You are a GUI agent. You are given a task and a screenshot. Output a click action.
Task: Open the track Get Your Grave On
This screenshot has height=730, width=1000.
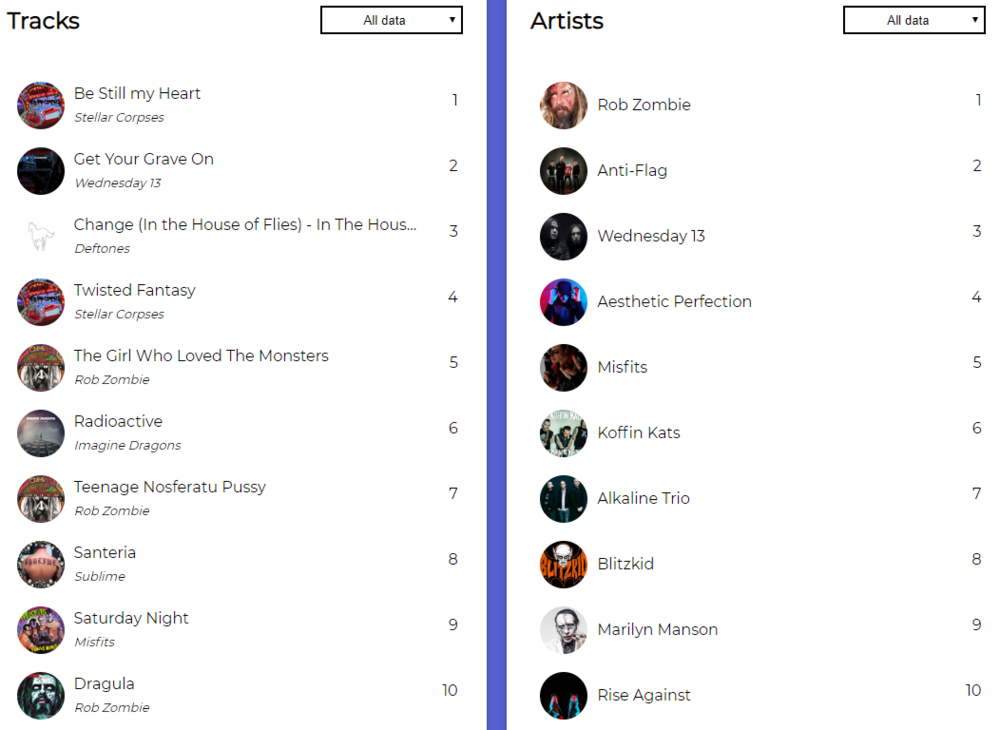tap(143, 159)
